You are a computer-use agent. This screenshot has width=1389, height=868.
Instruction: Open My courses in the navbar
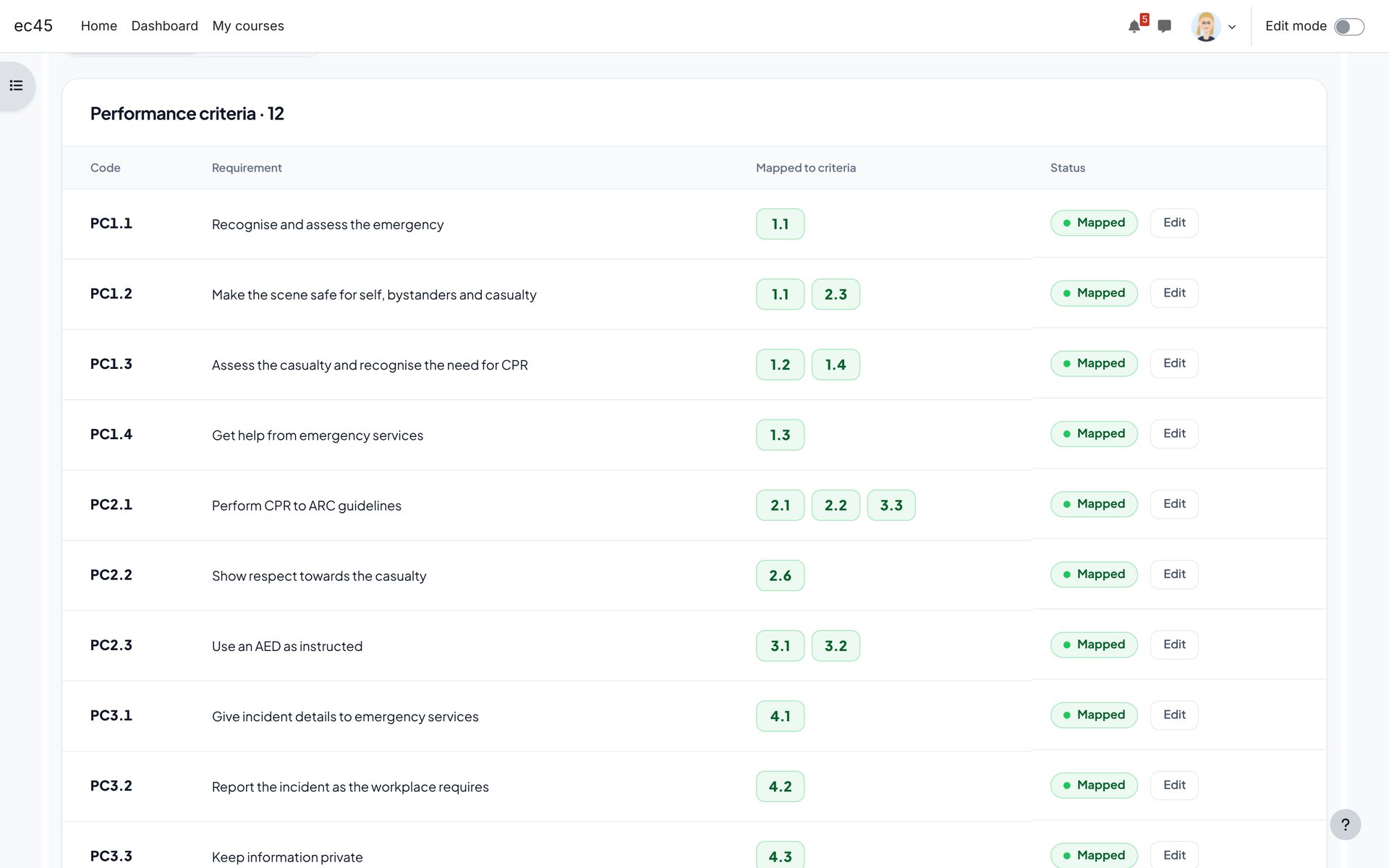tap(248, 26)
